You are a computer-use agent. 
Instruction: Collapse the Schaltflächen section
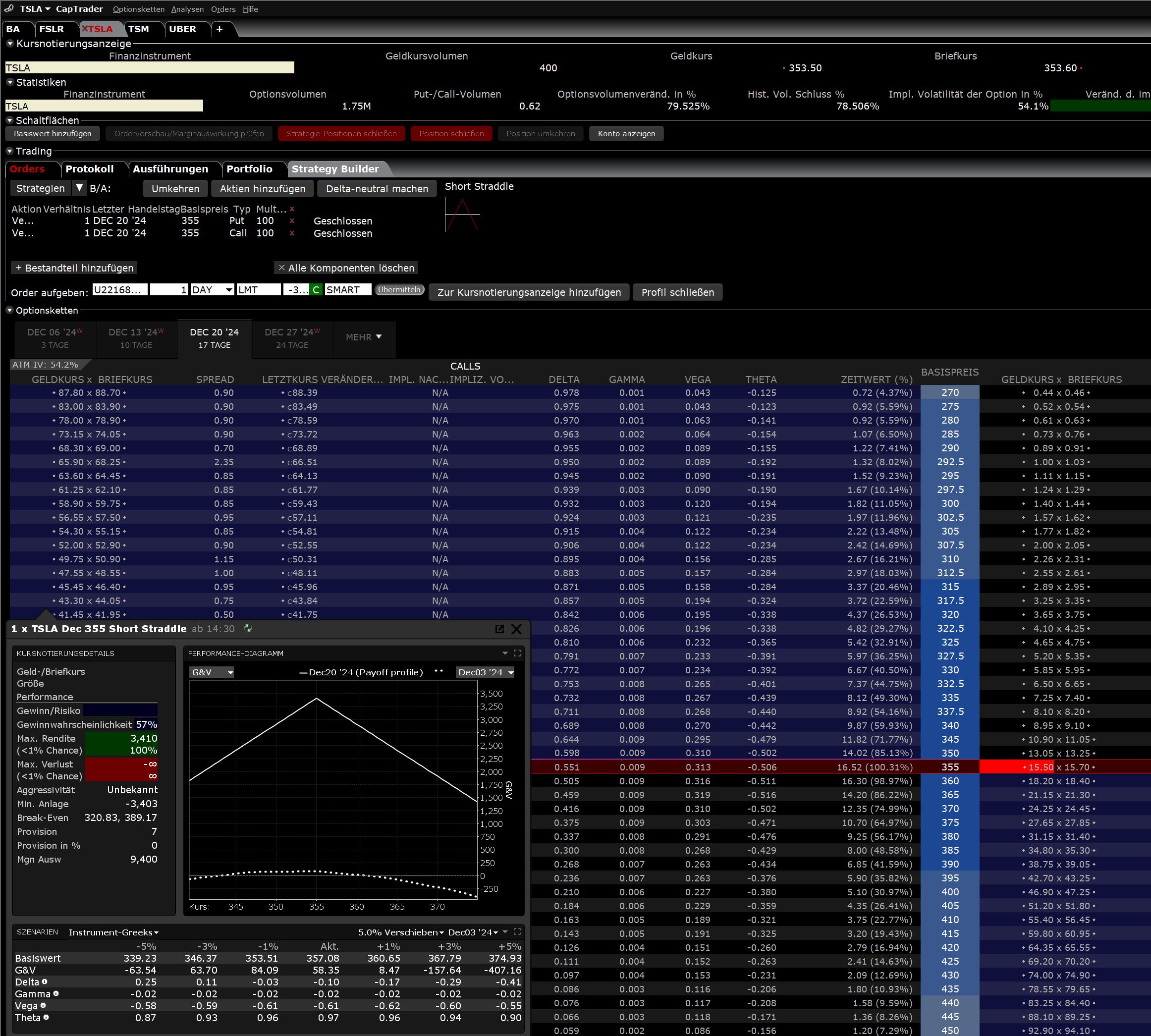point(10,120)
